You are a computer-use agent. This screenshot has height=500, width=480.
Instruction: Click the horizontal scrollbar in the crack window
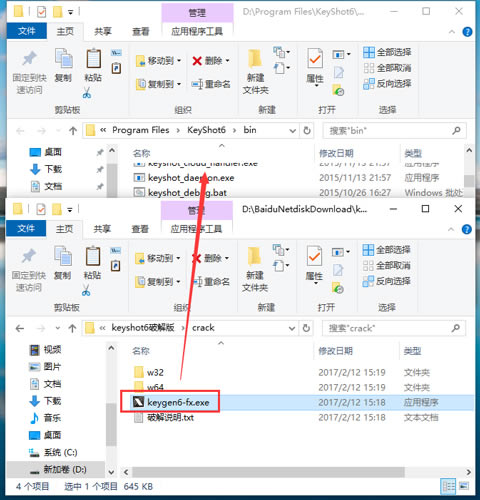tap(269, 472)
